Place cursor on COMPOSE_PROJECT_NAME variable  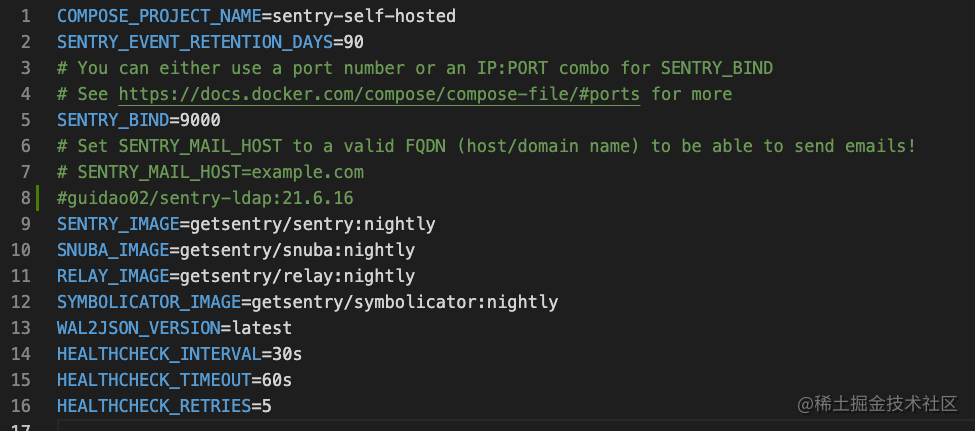(x=159, y=16)
